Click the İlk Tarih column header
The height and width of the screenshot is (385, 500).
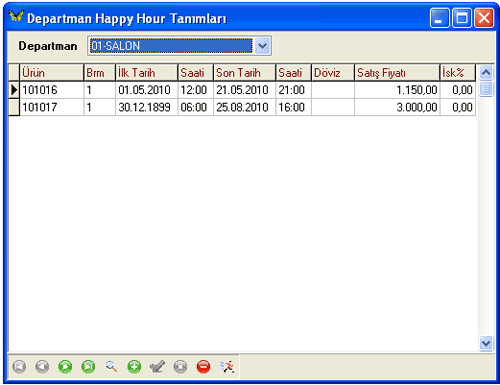tap(147, 73)
